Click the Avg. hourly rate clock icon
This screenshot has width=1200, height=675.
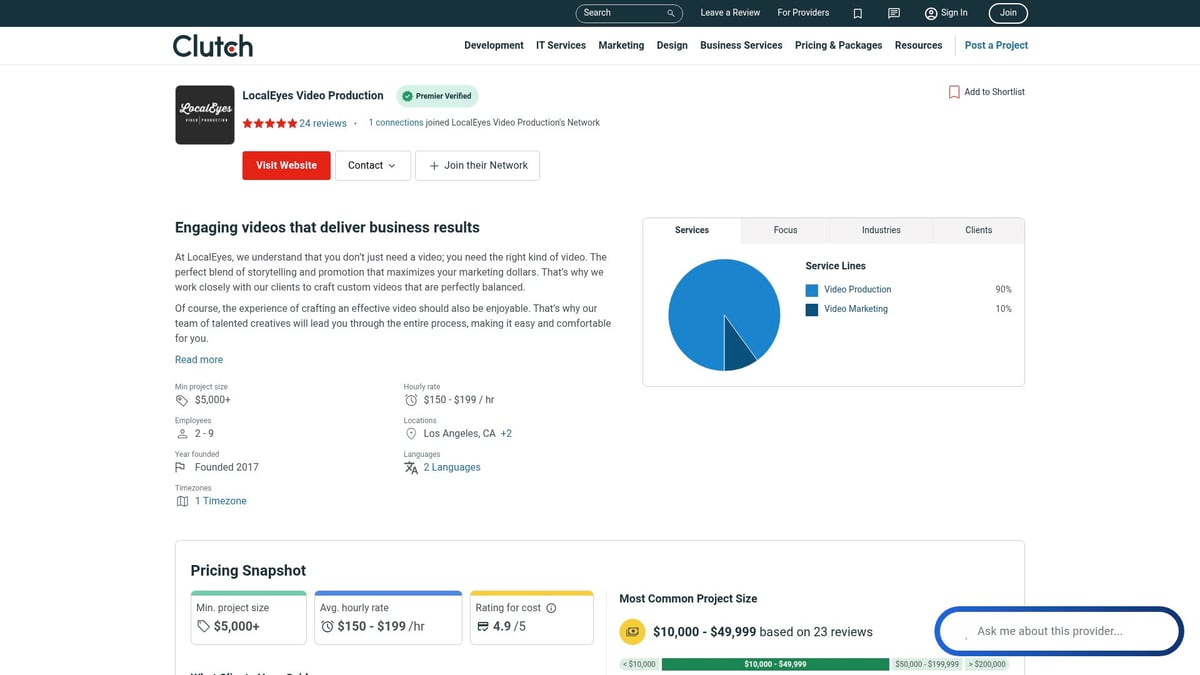[x=327, y=626]
